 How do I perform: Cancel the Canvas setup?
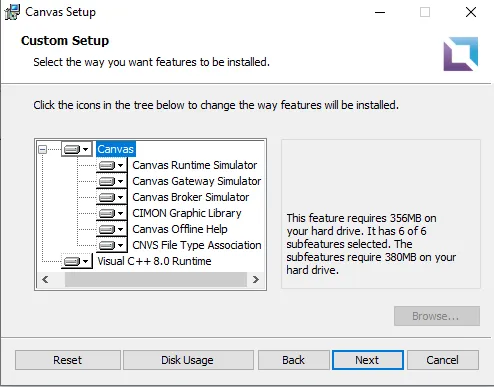pos(443,360)
